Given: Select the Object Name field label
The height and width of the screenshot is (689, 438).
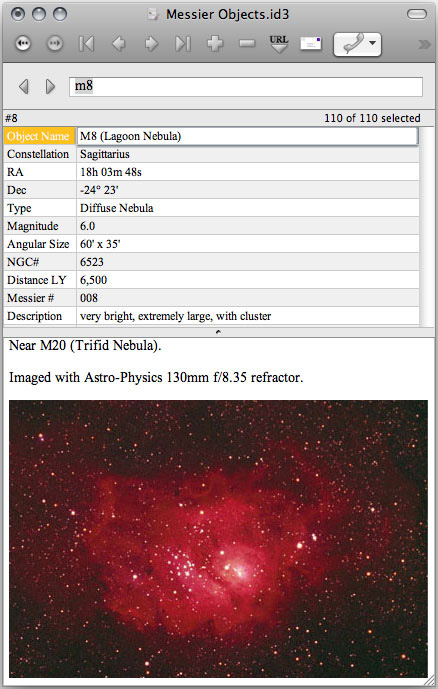Looking at the screenshot, I should tap(40, 136).
